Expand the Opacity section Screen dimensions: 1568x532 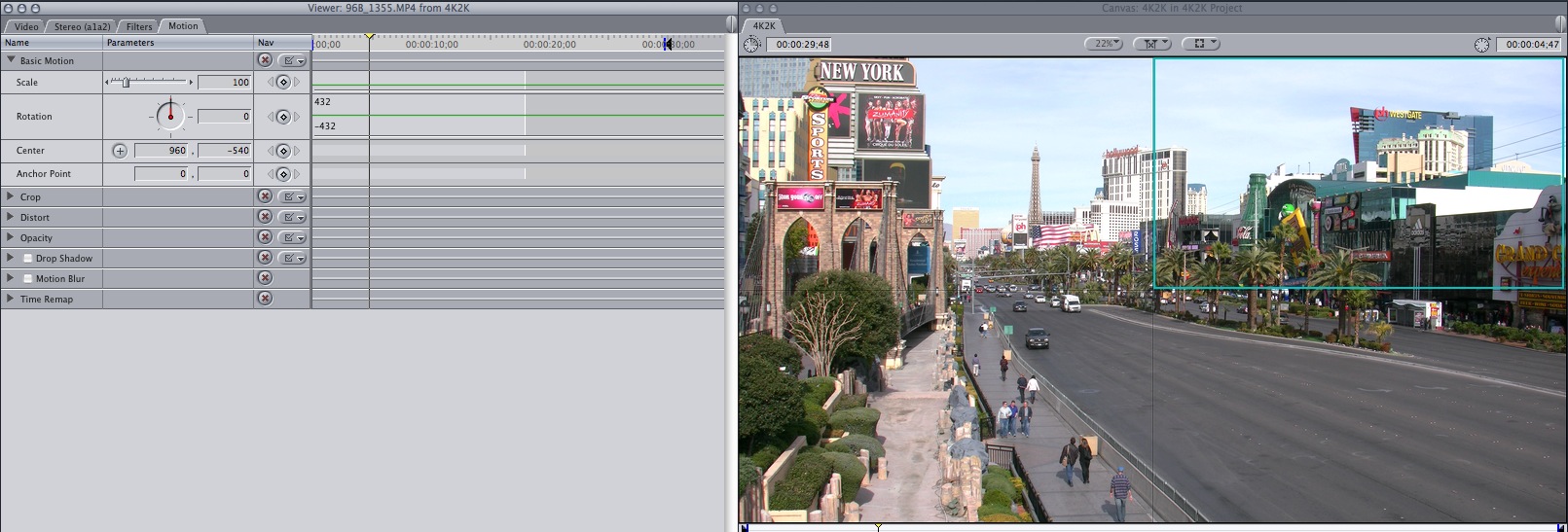[11, 237]
